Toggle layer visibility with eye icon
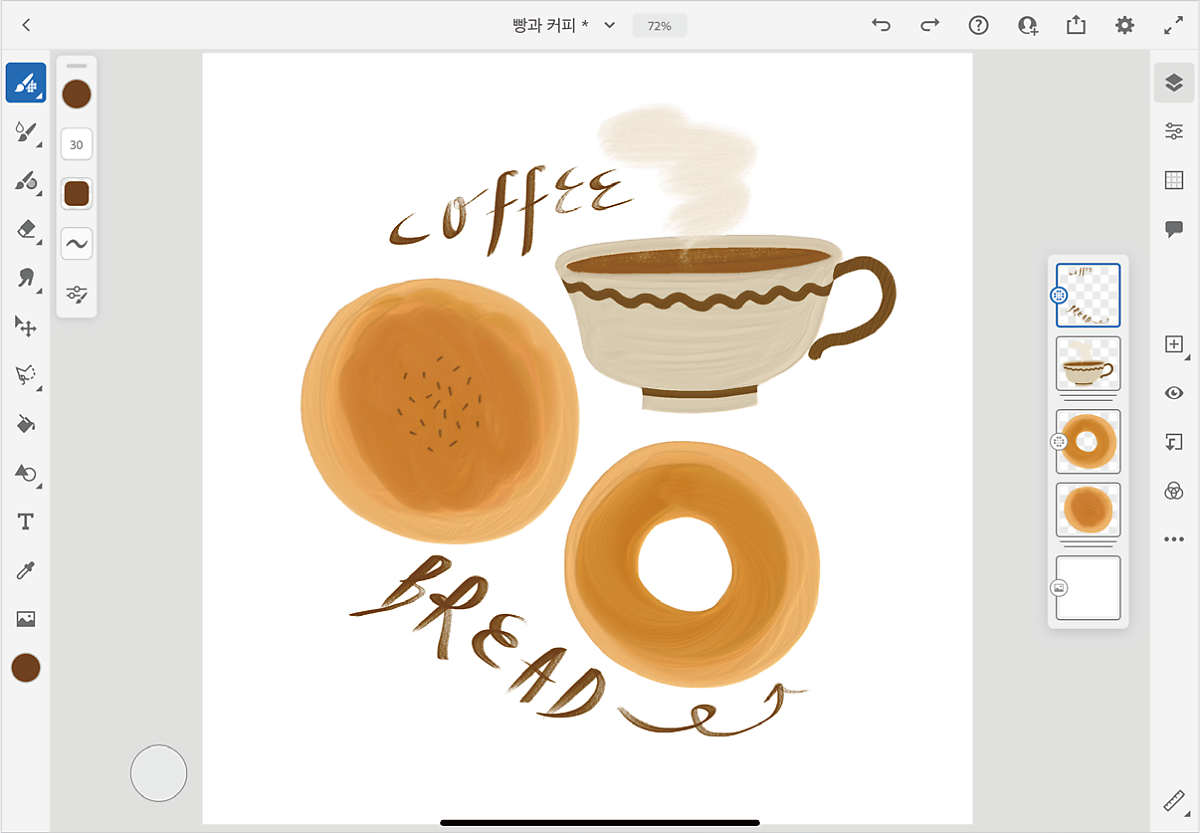The height and width of the screenshot is (833, 1200). pyautogui.click(x=1174, y=393)
